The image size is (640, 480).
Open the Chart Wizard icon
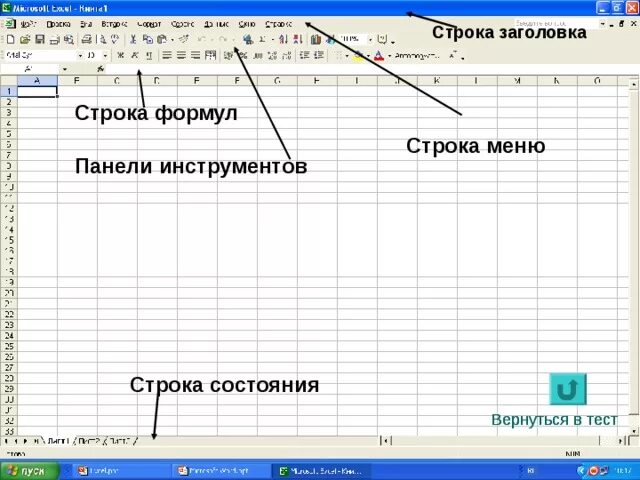(x=316, y=40)
